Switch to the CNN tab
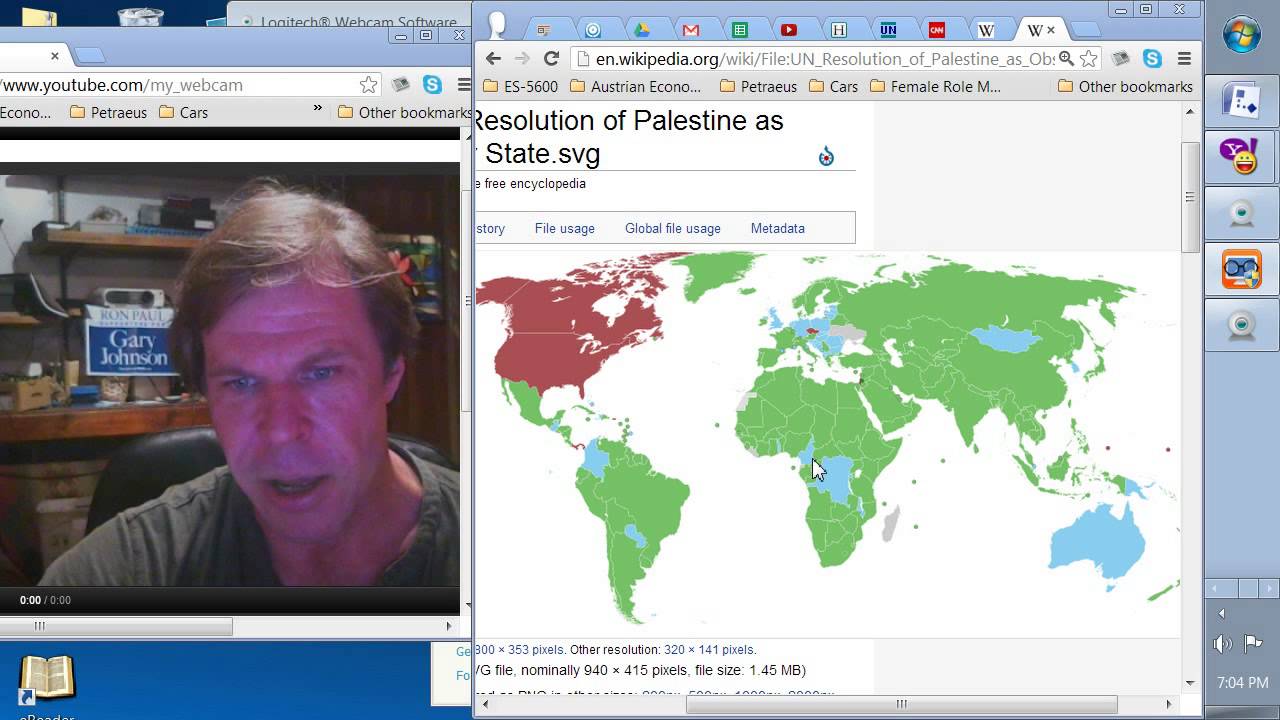The height and width of the screenshot is (720, 1280). 937,30
